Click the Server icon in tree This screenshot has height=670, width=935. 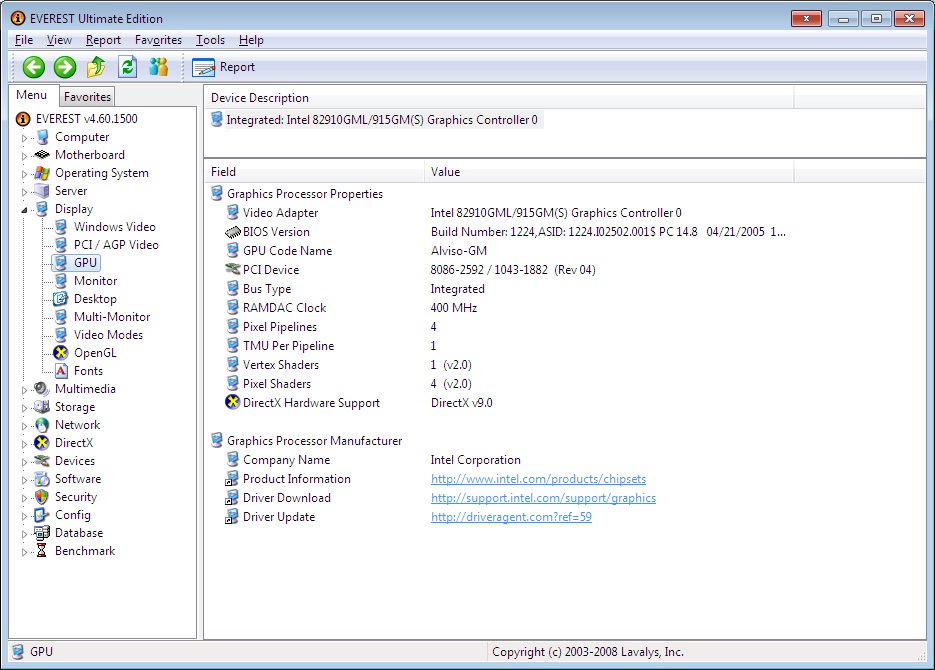[x=42, y=191]
